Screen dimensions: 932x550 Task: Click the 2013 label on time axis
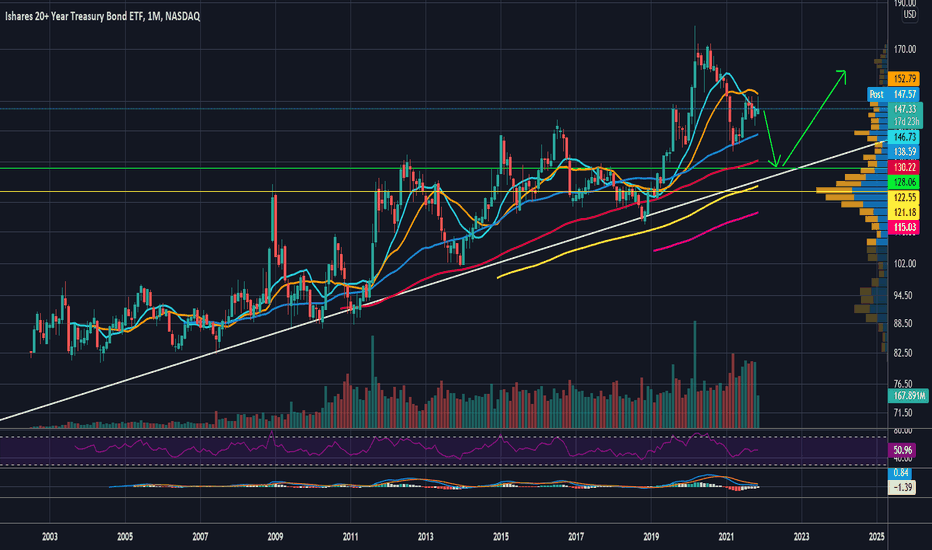[x=426, y=537]
